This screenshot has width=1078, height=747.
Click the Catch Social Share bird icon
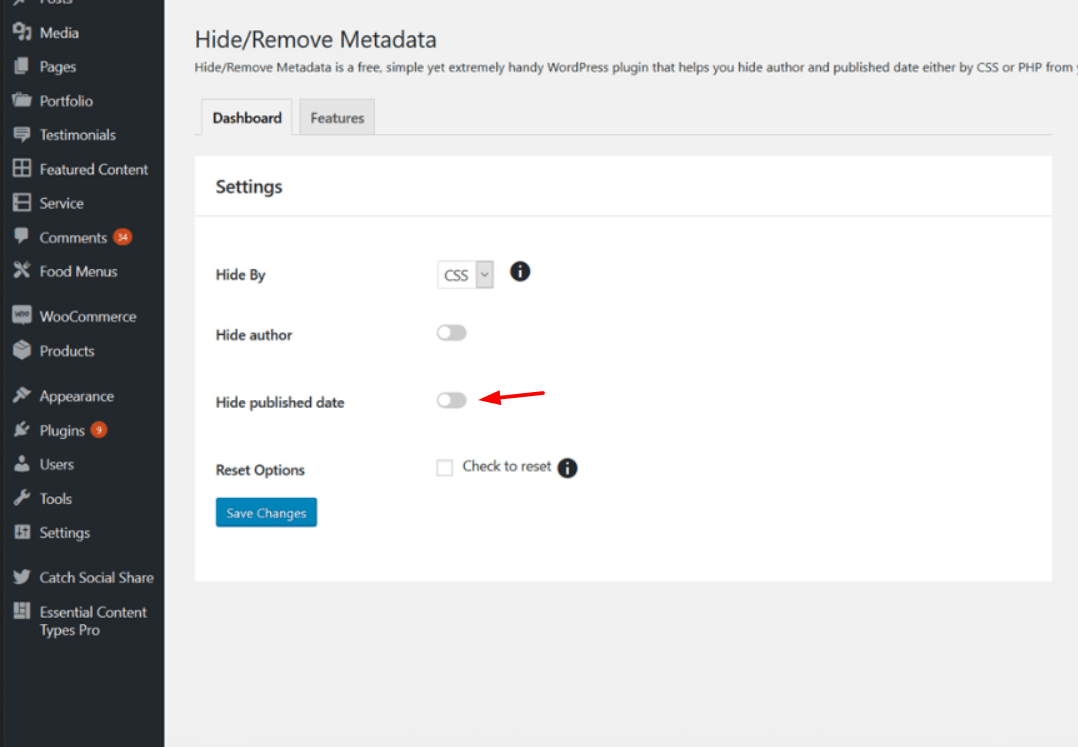(x=22, y=577)
